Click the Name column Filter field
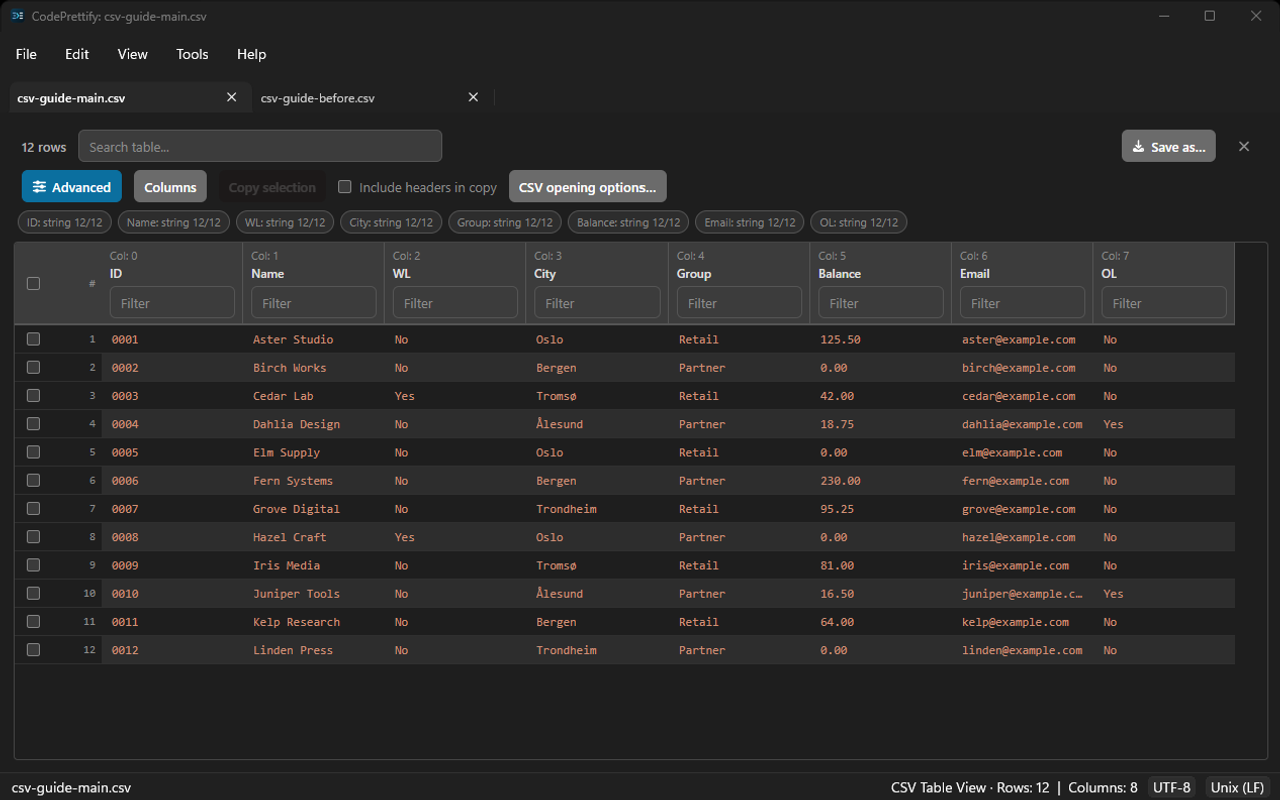 pyautogui.click(x=314, y=303)
